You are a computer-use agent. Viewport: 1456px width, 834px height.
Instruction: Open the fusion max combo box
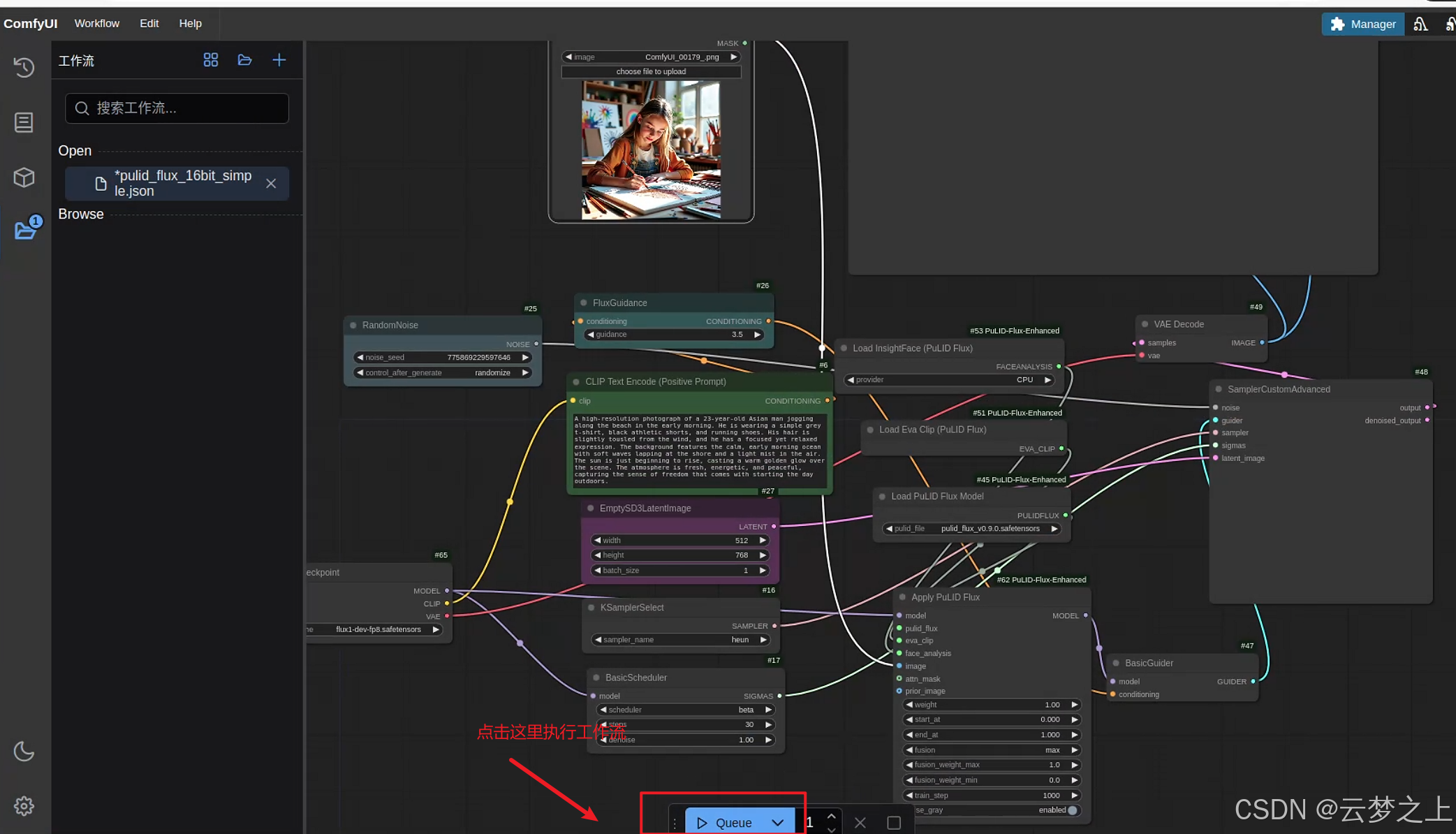[992, 750]
